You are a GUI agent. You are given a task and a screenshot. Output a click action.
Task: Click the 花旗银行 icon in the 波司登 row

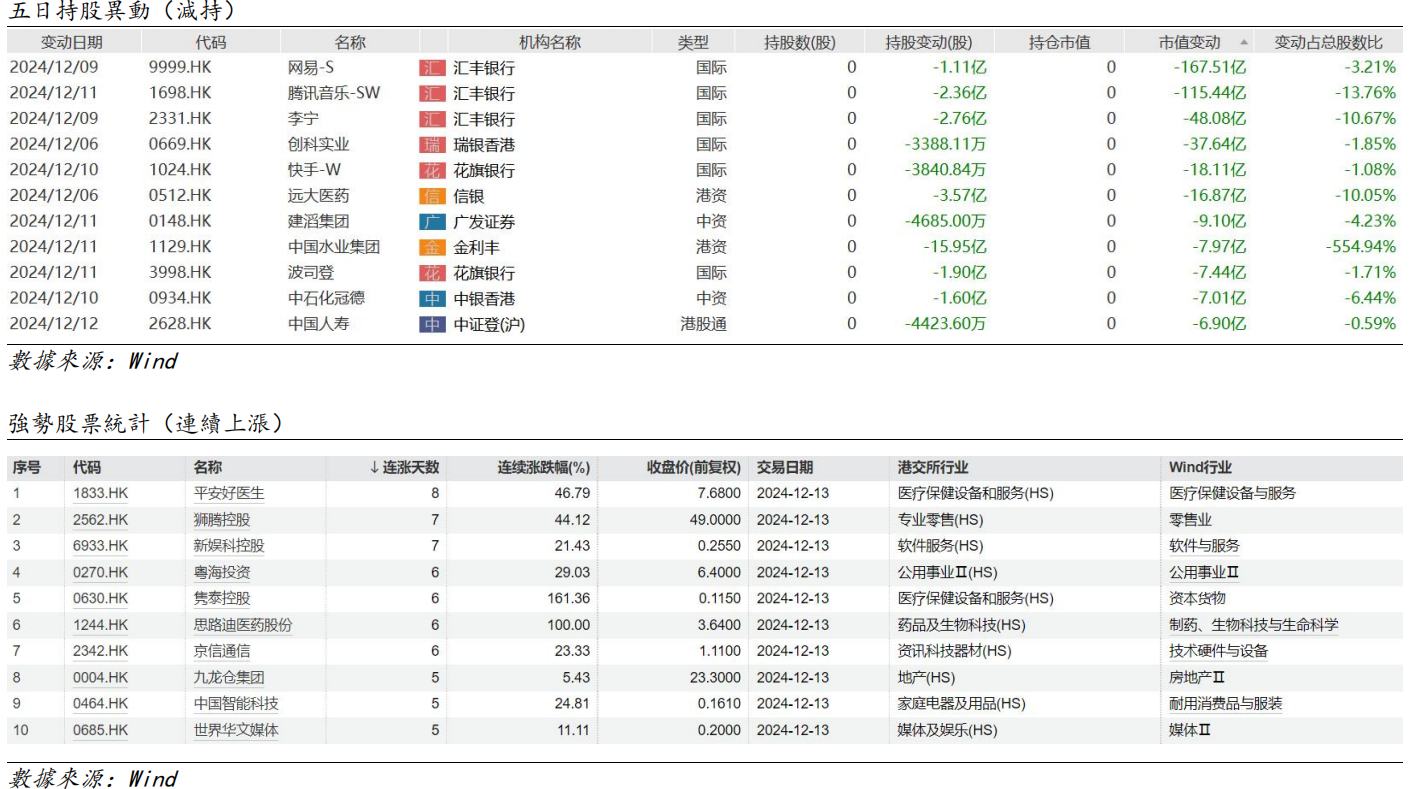(x=432, y=273)
